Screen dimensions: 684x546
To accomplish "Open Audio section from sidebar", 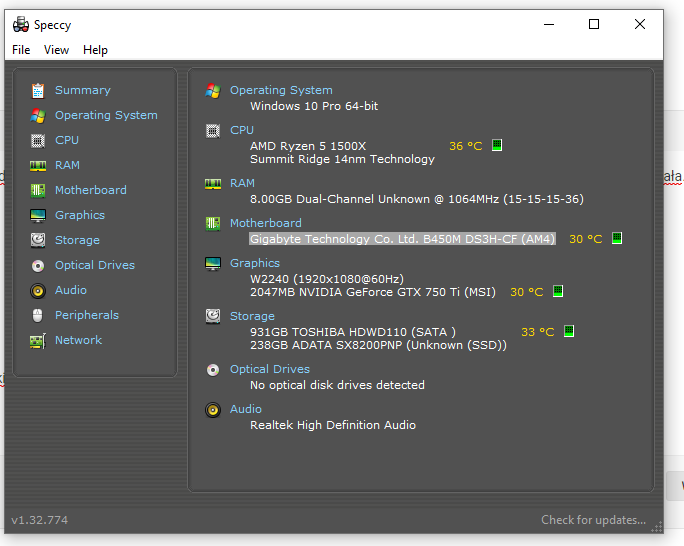I will (x=71, y=290).
